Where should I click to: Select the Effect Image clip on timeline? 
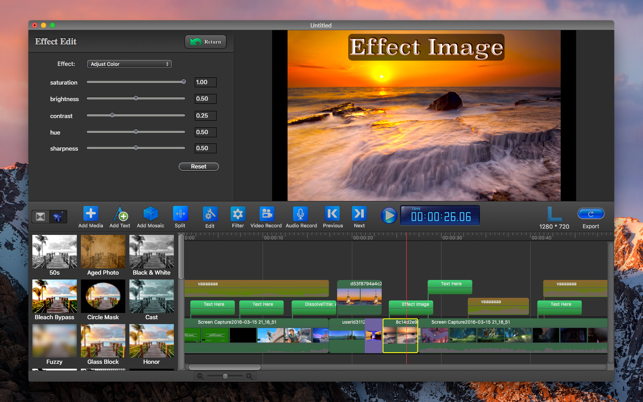[x=414, y=304]
